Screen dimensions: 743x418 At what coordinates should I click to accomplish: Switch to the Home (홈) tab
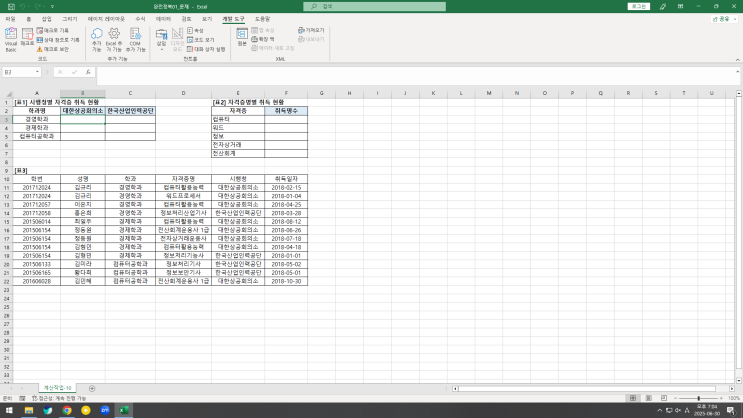coord(28,19)
